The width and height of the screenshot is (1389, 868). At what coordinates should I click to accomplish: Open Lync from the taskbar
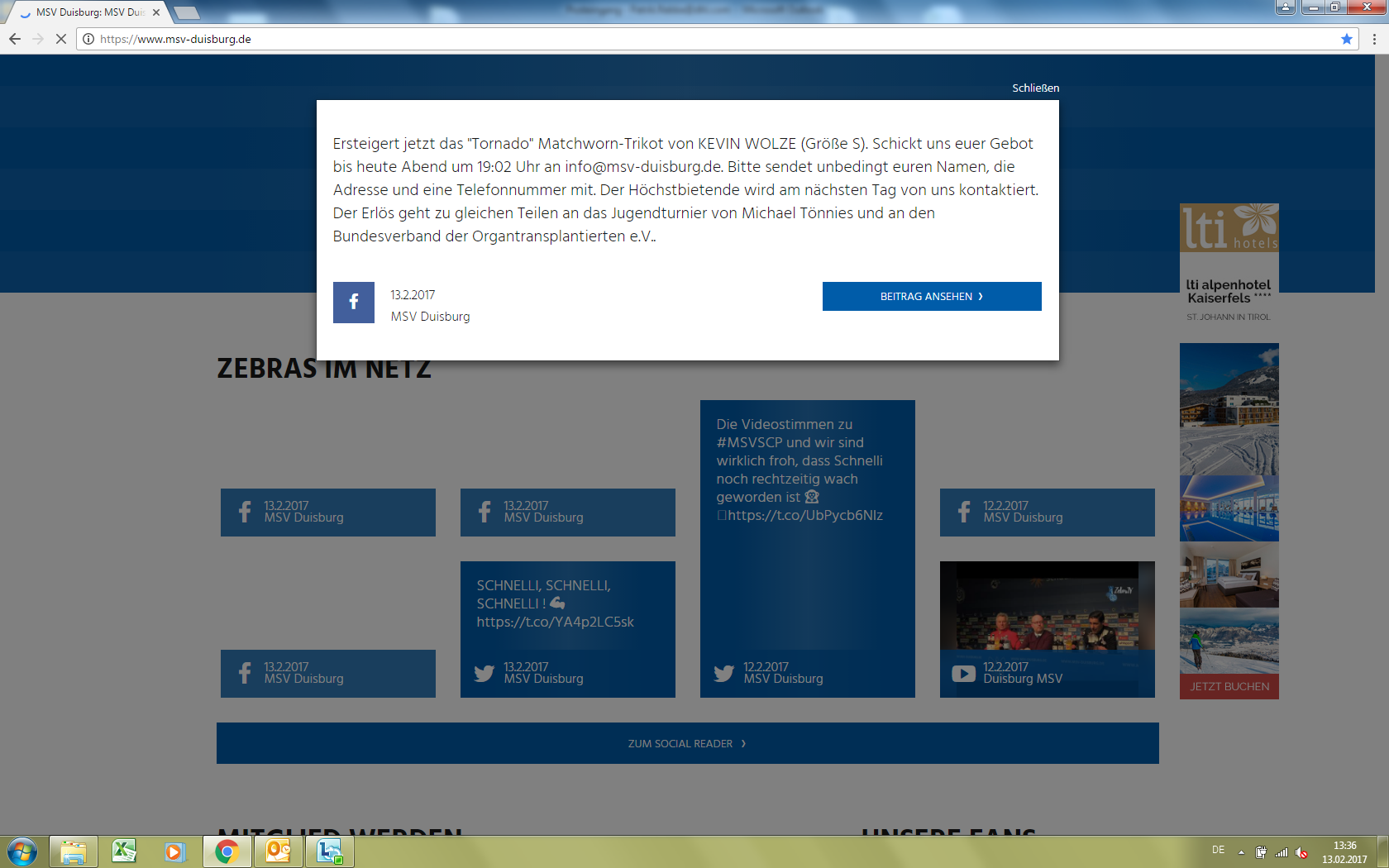pos(330,851)
